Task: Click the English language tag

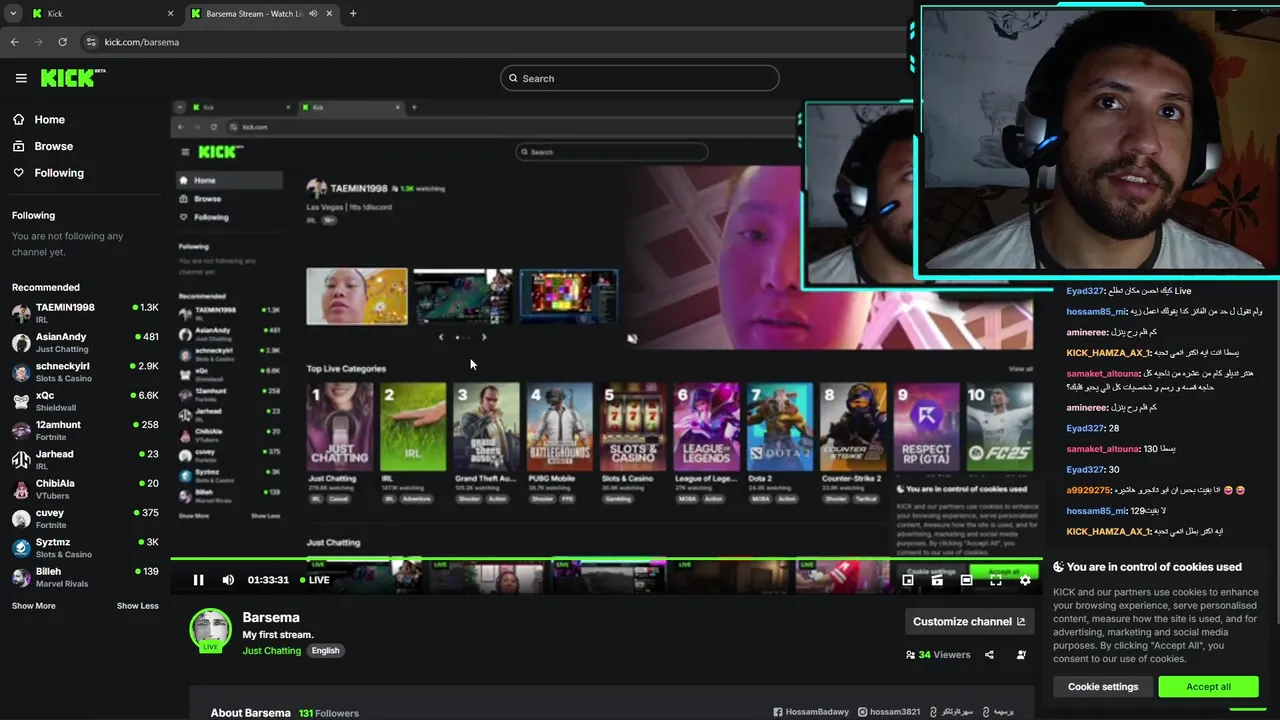Action: coord(325,651)
